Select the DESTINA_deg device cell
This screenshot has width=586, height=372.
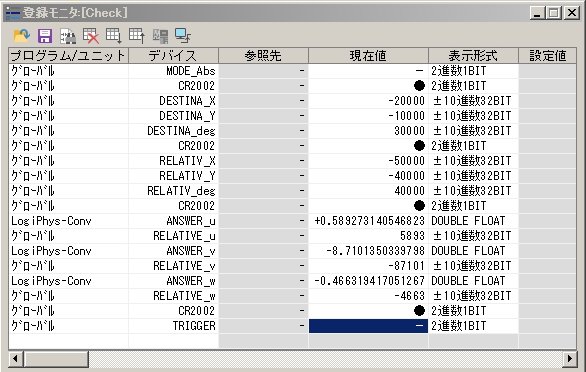pos(173,131)
